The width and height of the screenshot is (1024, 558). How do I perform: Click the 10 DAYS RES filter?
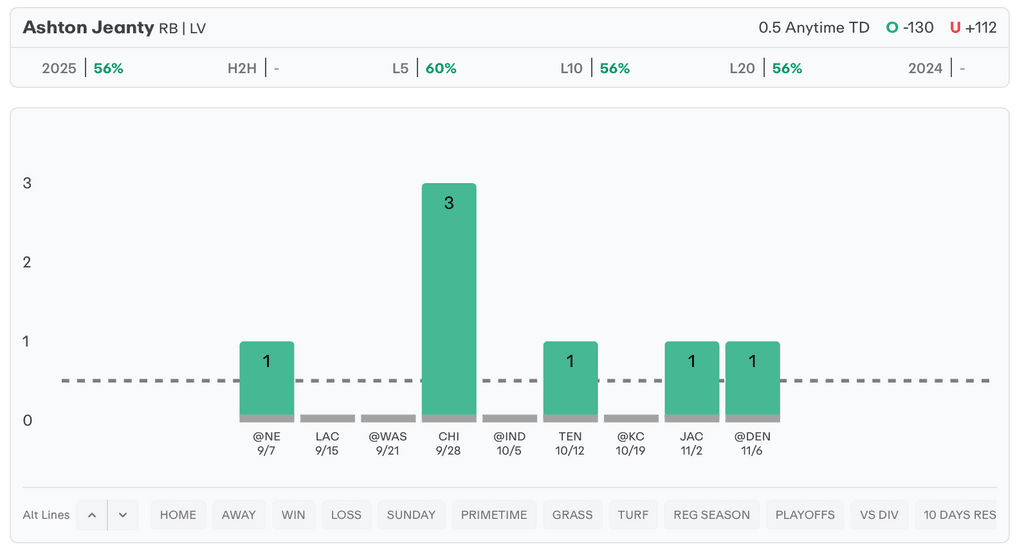click(959, 515)
